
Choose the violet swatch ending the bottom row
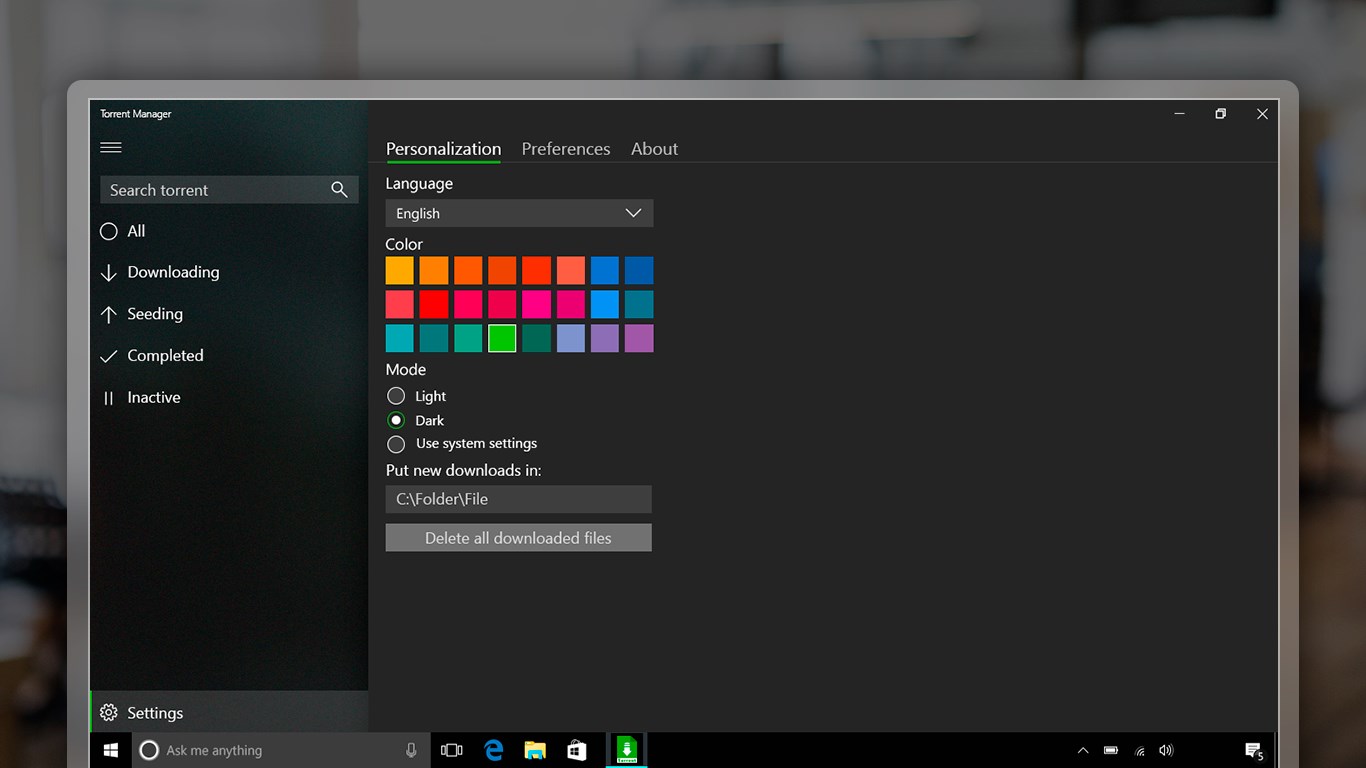[x=639, y=338]
